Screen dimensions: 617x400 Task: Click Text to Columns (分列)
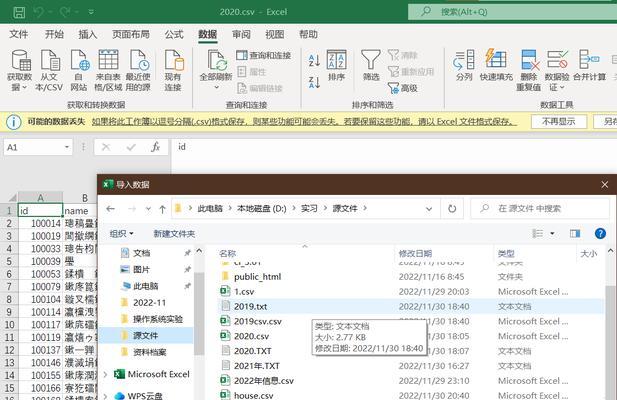[464, 66]
